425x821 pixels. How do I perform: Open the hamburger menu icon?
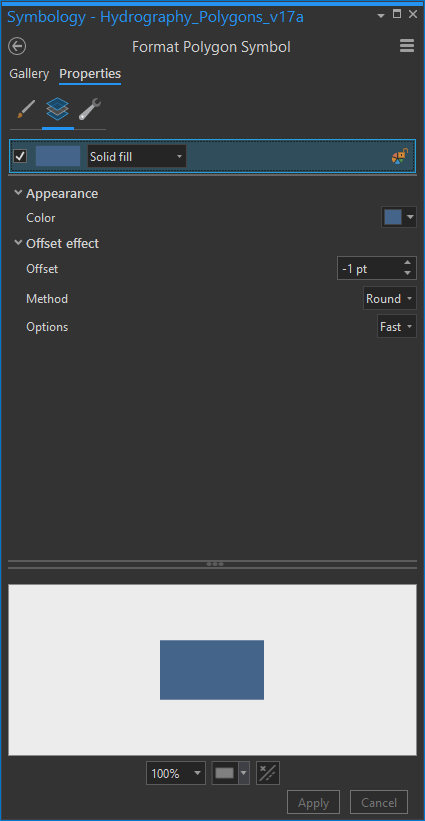tap(407, 46)
